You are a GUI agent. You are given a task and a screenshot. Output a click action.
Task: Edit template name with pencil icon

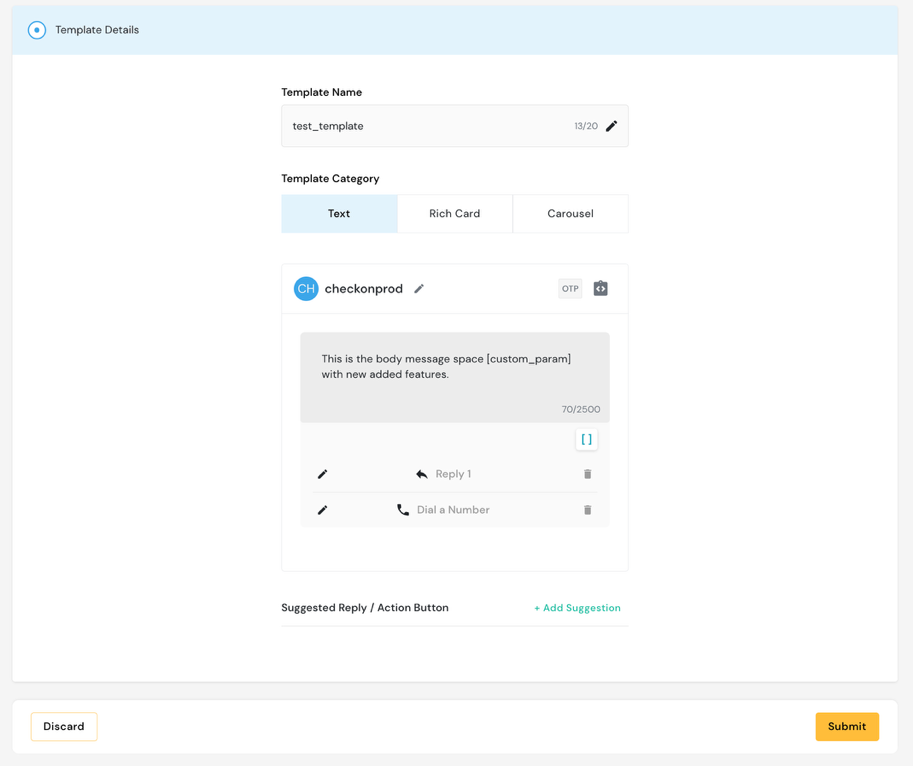(611, 126)
